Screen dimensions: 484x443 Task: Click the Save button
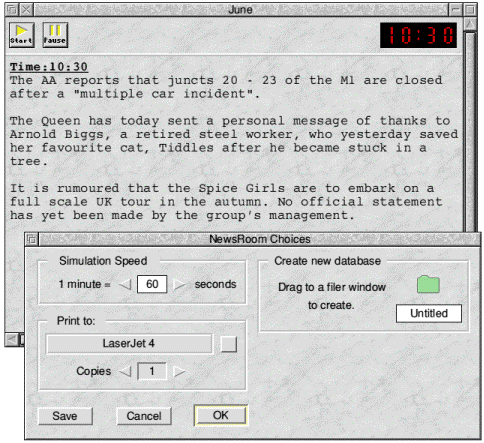(x=65, y=416)
